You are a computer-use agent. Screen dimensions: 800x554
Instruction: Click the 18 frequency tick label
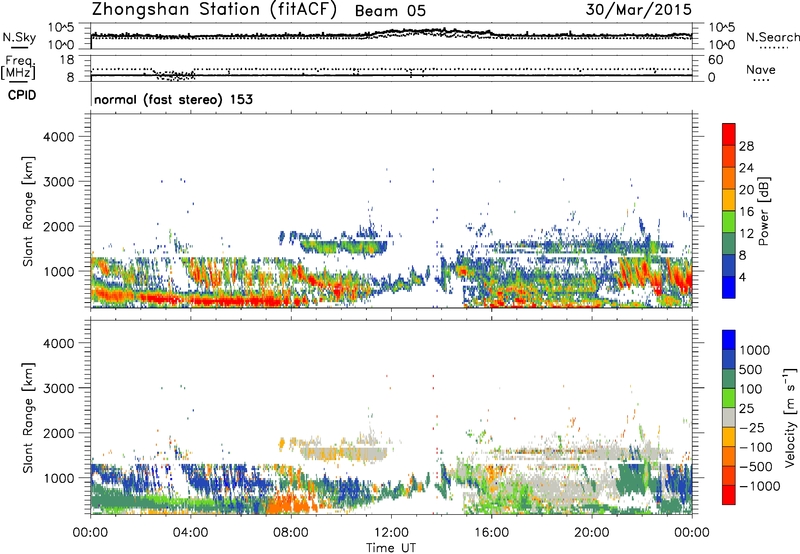click(x=67, y=60)
